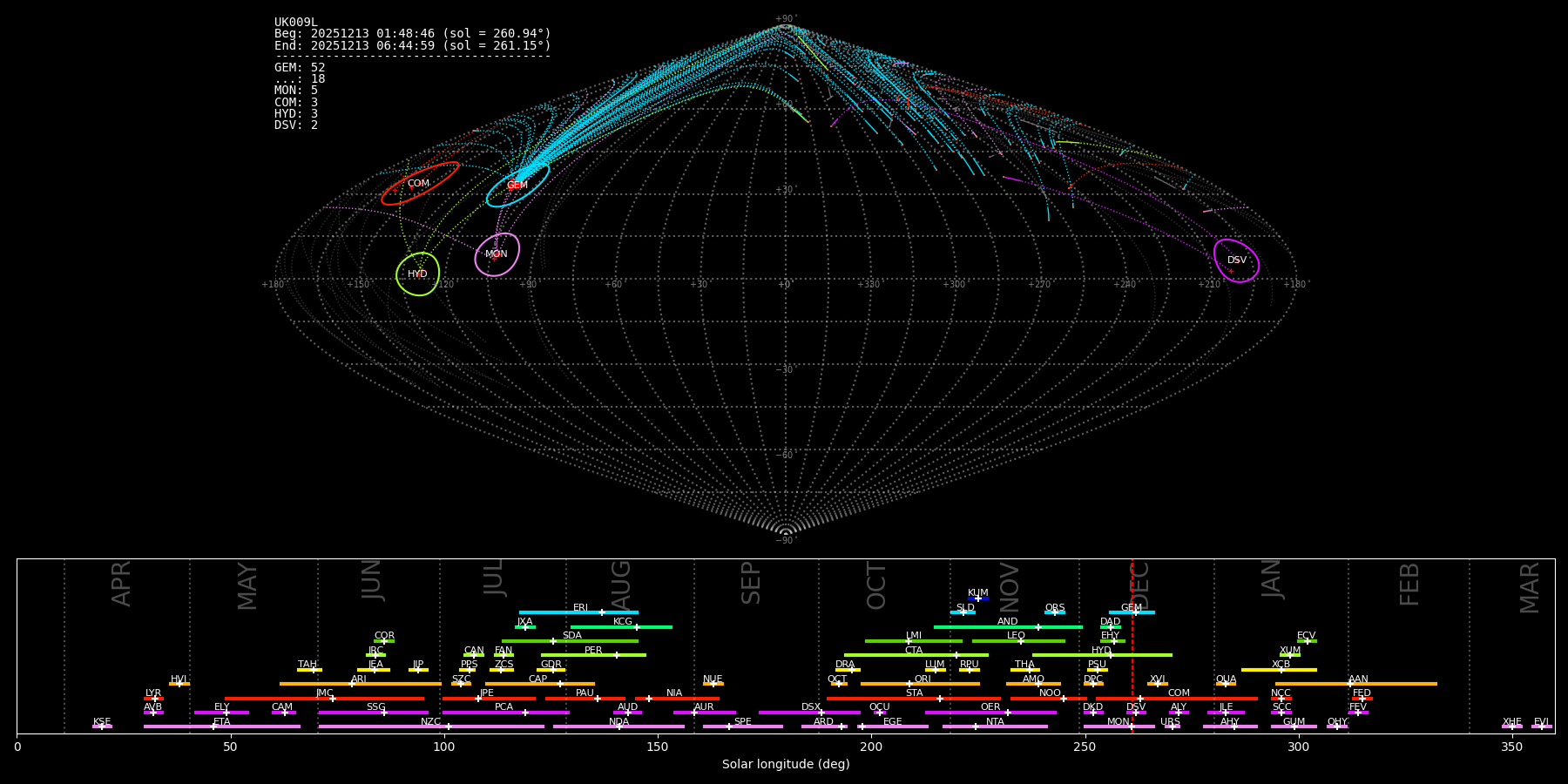The image size is (1568, 784).
Task: Click the 'GEM: 52' count in legend
Action: [300, 68]
